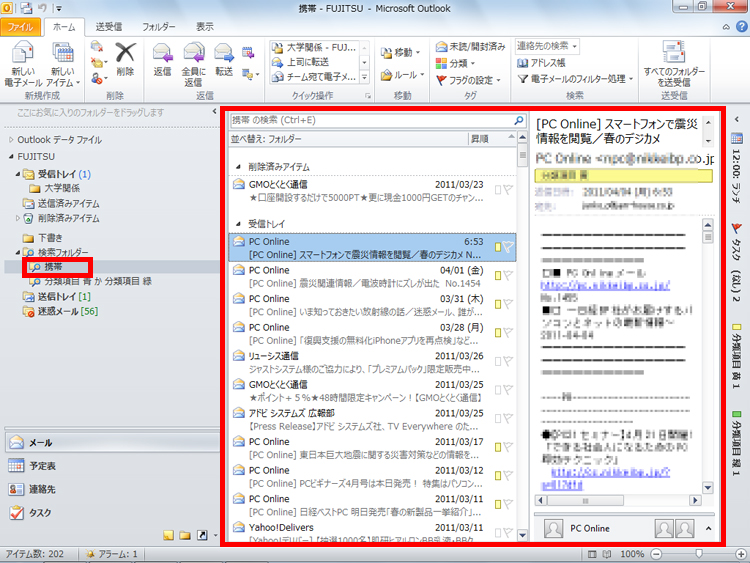Click the New Email (新しい電子メール) icon
The height and width of the screenshot is (563, 750).
[x=22, y=52]
